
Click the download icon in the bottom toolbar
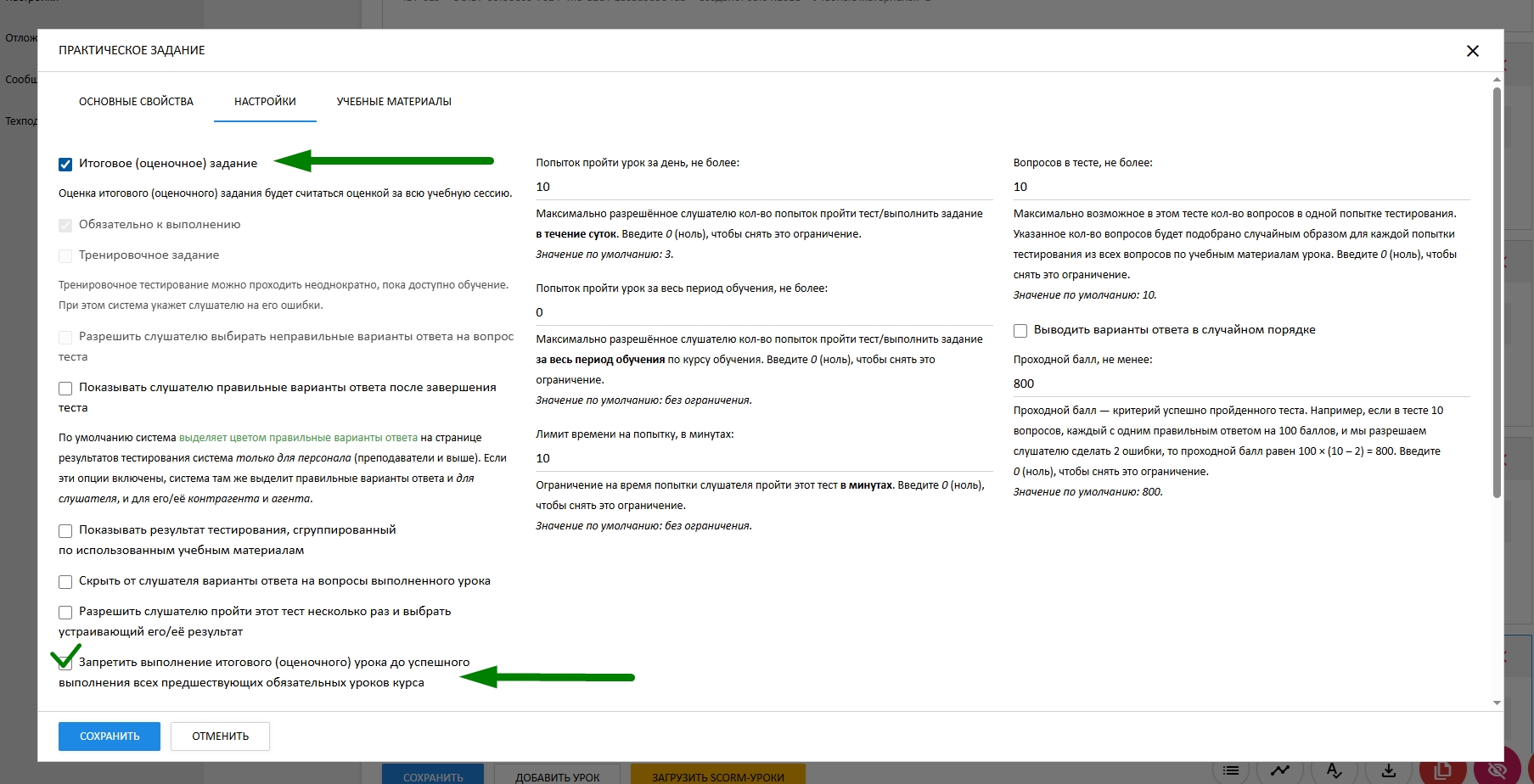coord(1389,770)
